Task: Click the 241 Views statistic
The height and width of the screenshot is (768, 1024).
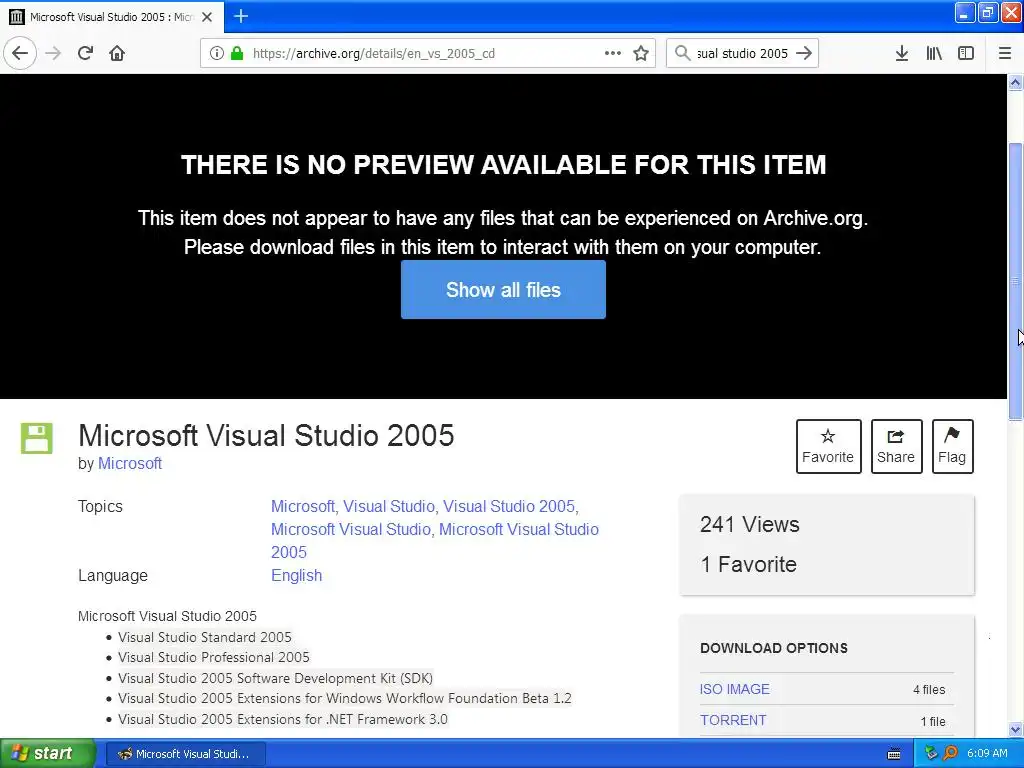Action: (749, 524)
